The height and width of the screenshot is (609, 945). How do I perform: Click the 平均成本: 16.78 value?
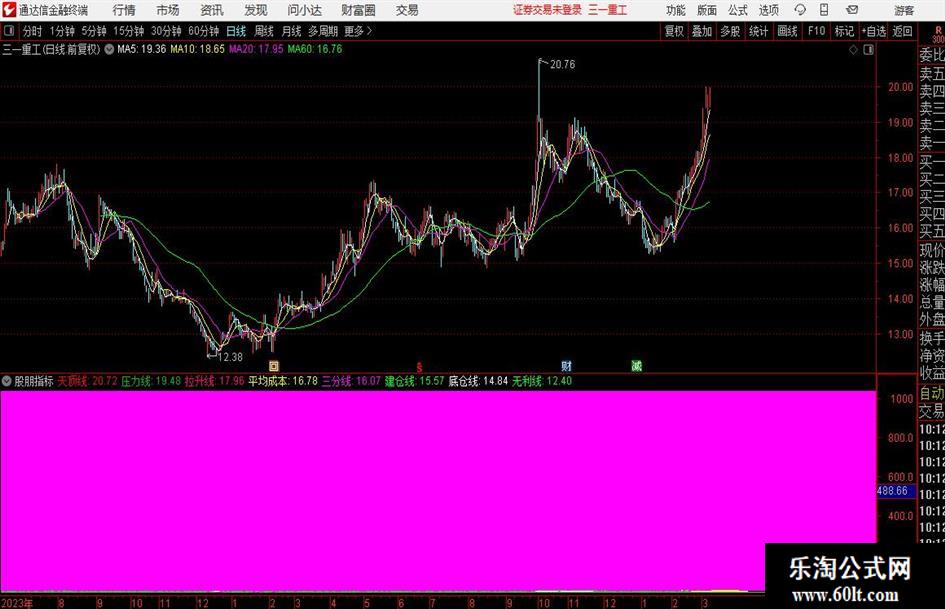tap(283, 381)
